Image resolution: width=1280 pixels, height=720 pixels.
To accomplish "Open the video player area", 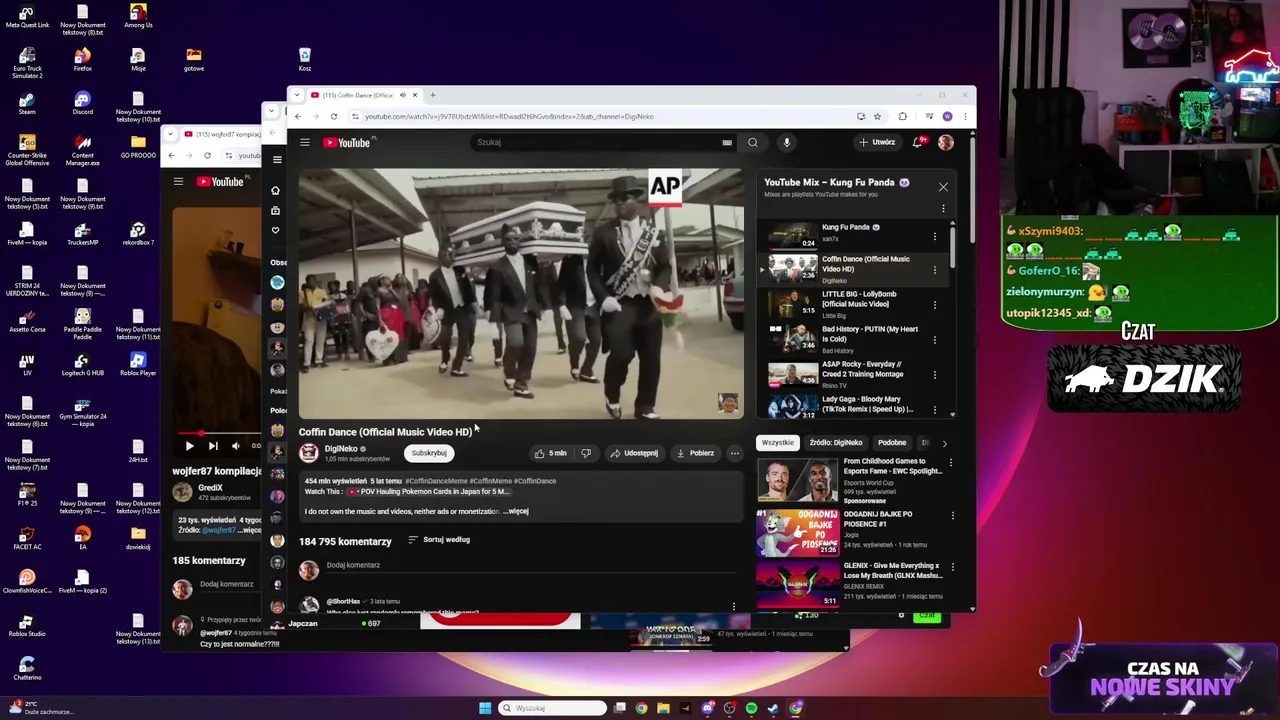I will [x=521, y=293].
